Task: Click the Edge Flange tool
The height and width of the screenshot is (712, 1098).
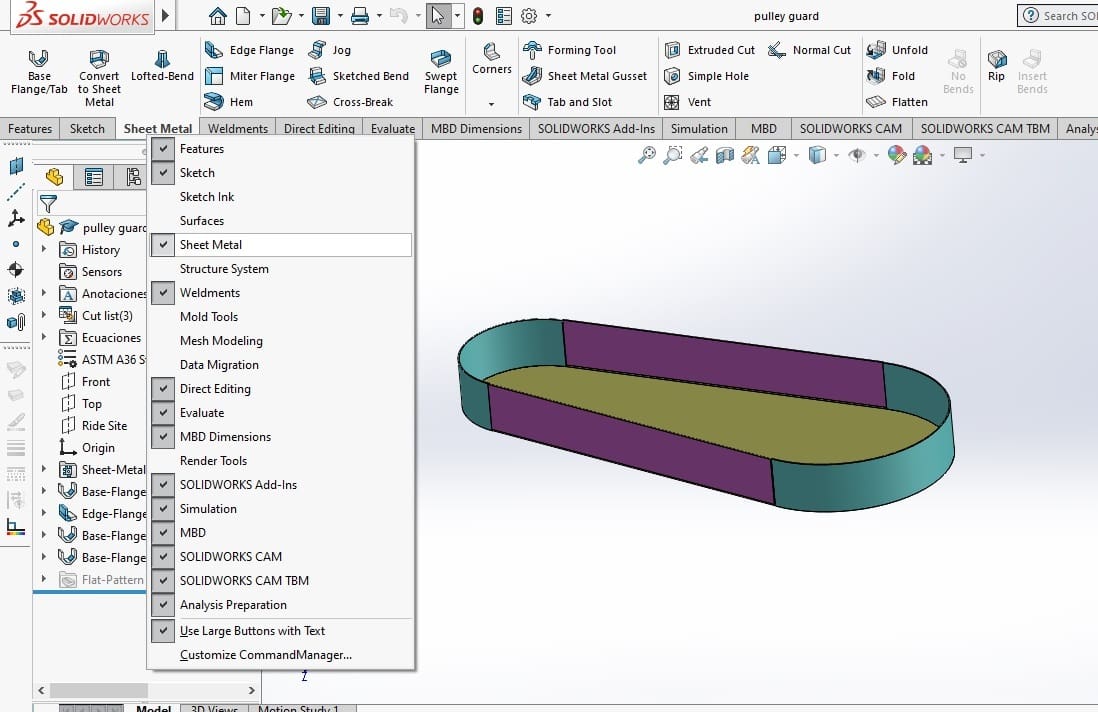Action: (x=249, y=50)
